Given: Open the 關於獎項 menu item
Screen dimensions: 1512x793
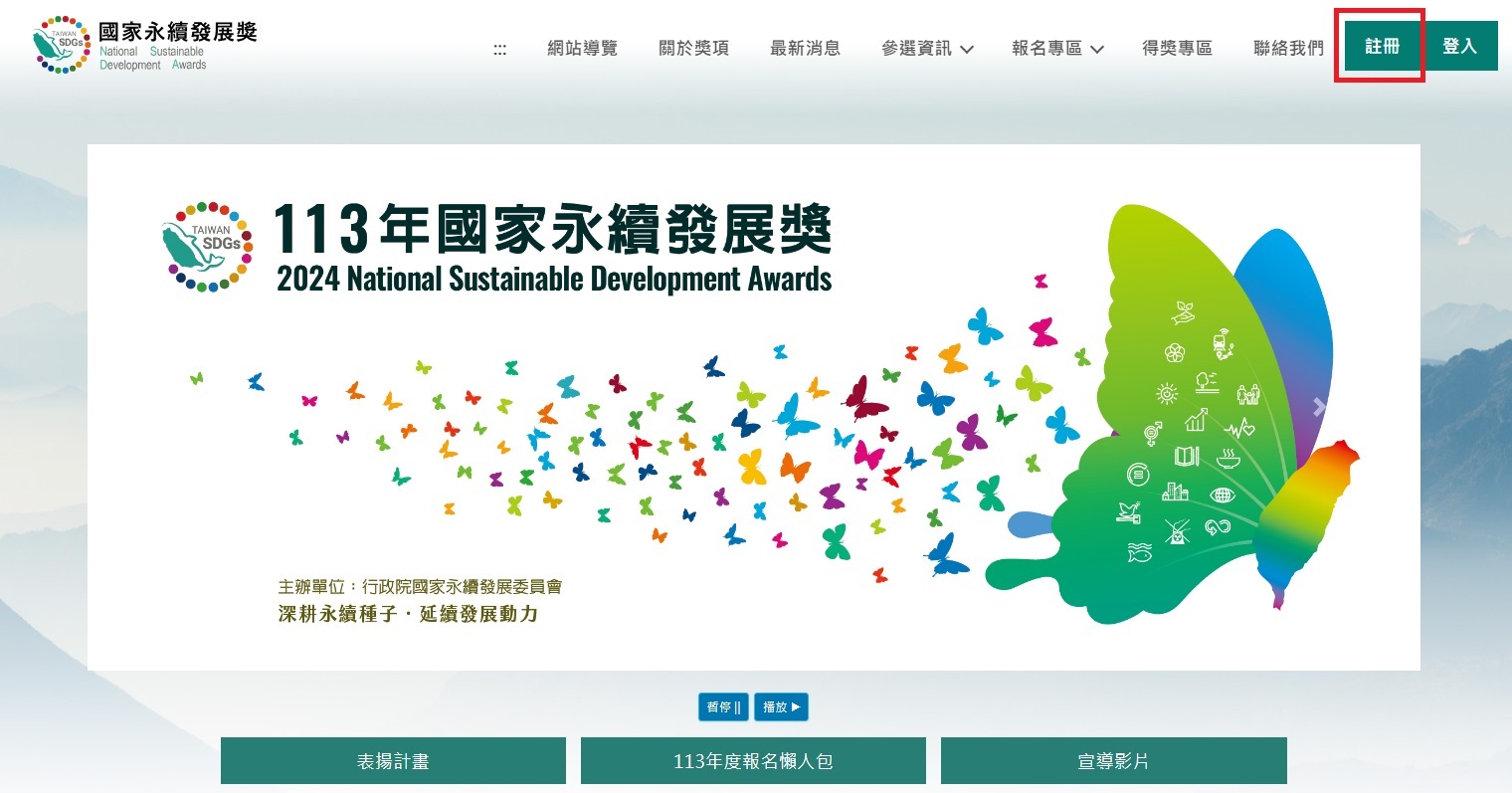Looking at the screenshot, I should click(694, 48).
